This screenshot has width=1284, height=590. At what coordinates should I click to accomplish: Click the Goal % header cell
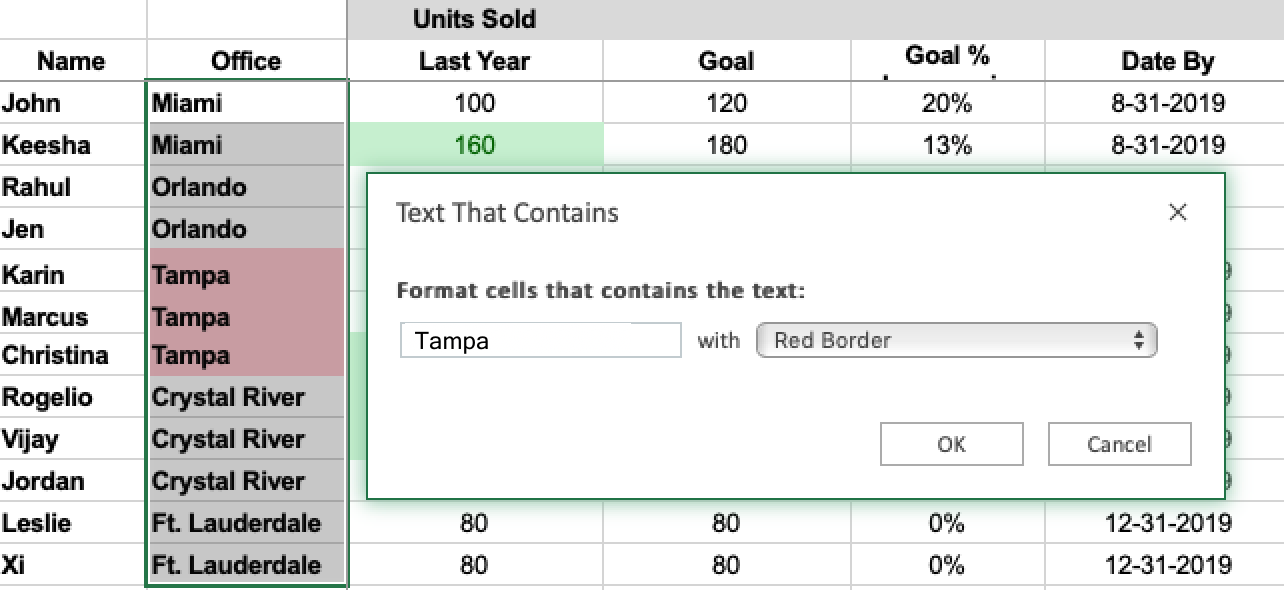pyautogui.click(x=946, y=57)
